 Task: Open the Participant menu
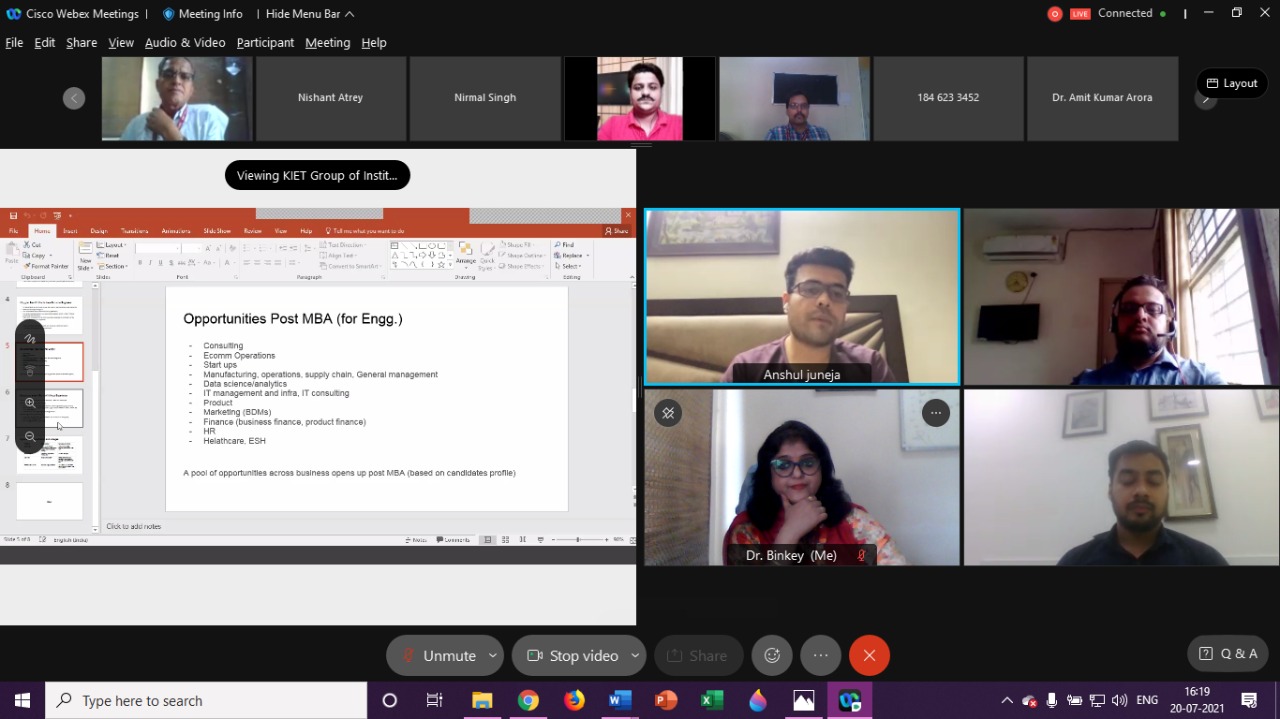click(x=265, y=43)
